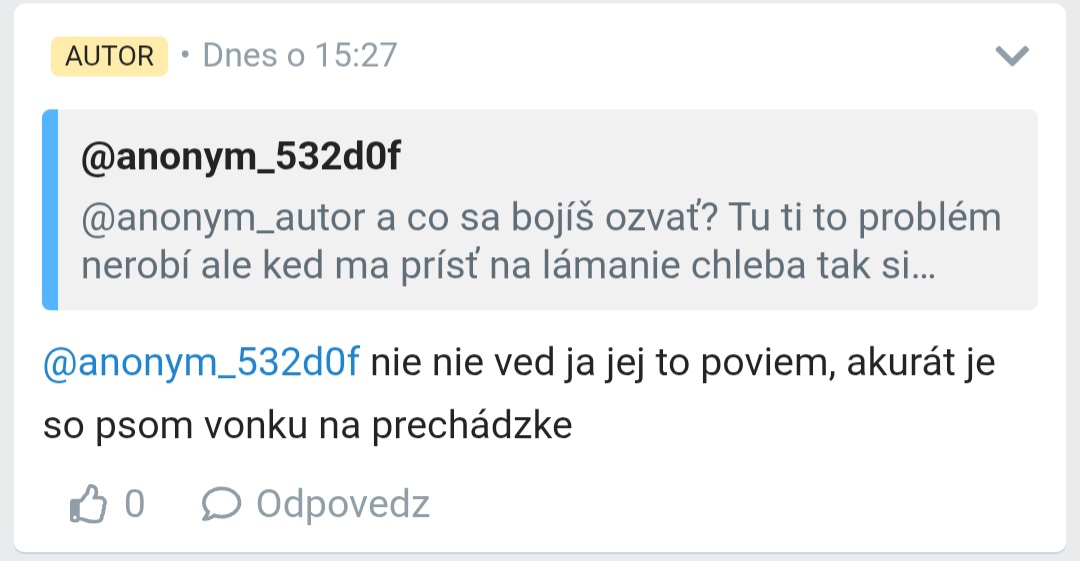Click the blue quote bar on left
Image resolution: width=1080 pixels, height=561 pixels.
[50, 210]
